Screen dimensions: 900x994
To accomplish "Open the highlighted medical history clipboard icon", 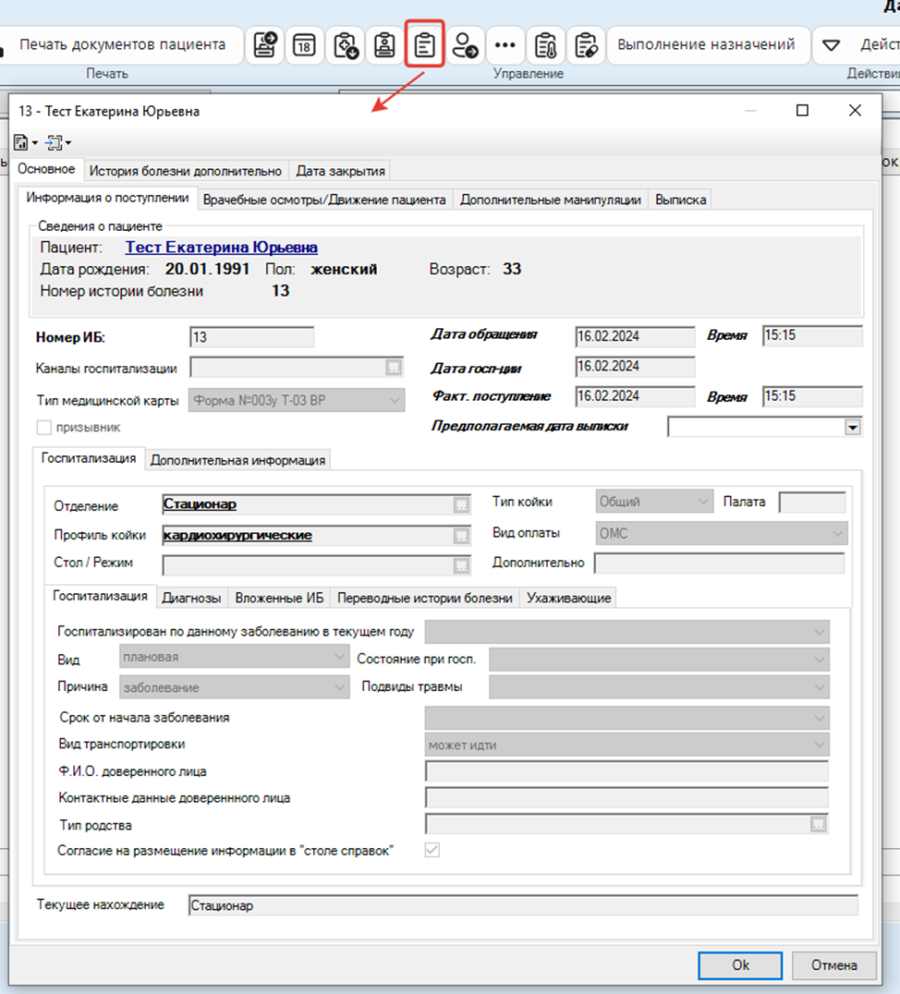I will pyautogui.click(x=424, y=44).
